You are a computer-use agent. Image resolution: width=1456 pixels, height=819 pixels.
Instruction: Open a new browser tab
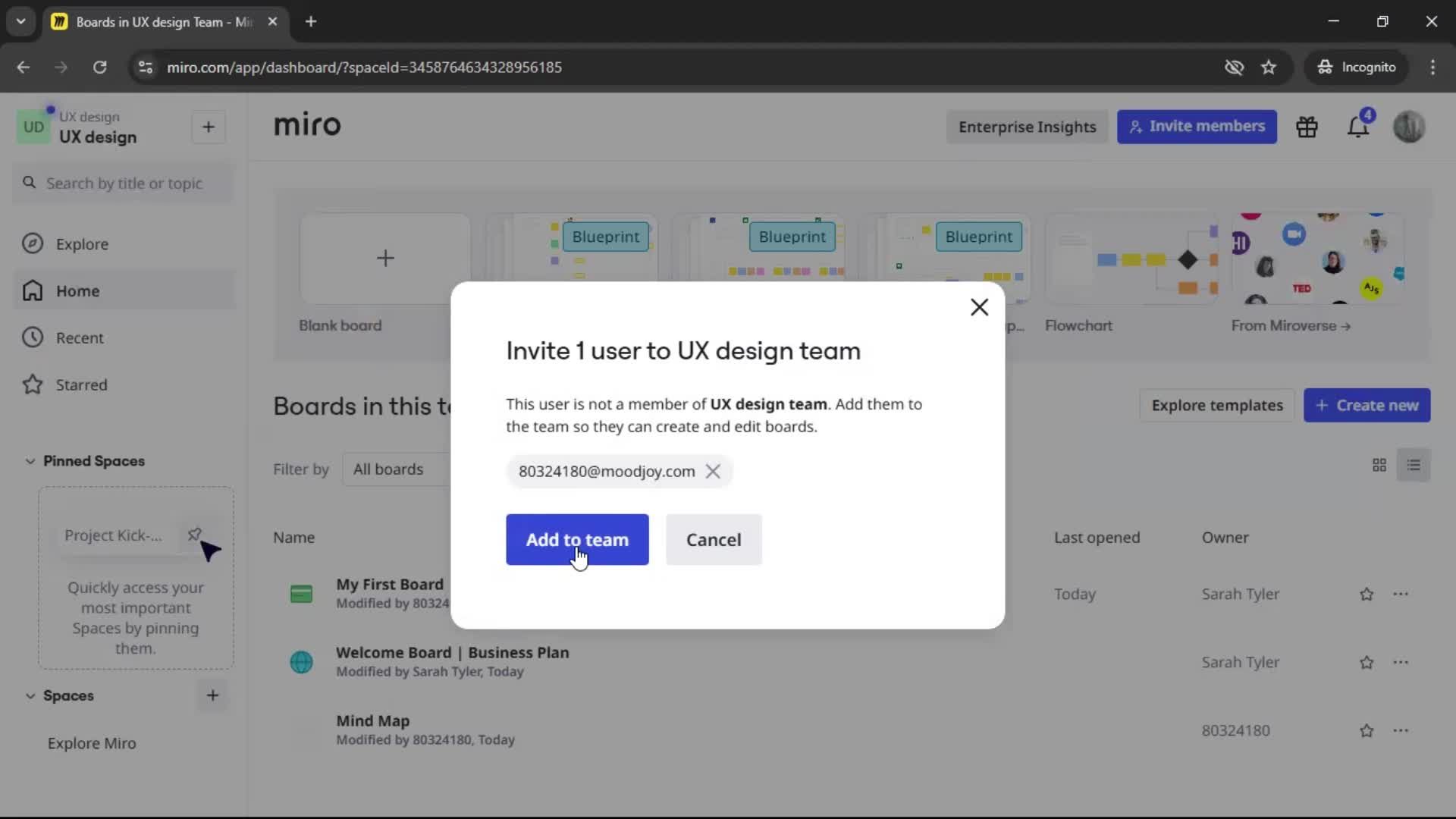pos(310,21)
